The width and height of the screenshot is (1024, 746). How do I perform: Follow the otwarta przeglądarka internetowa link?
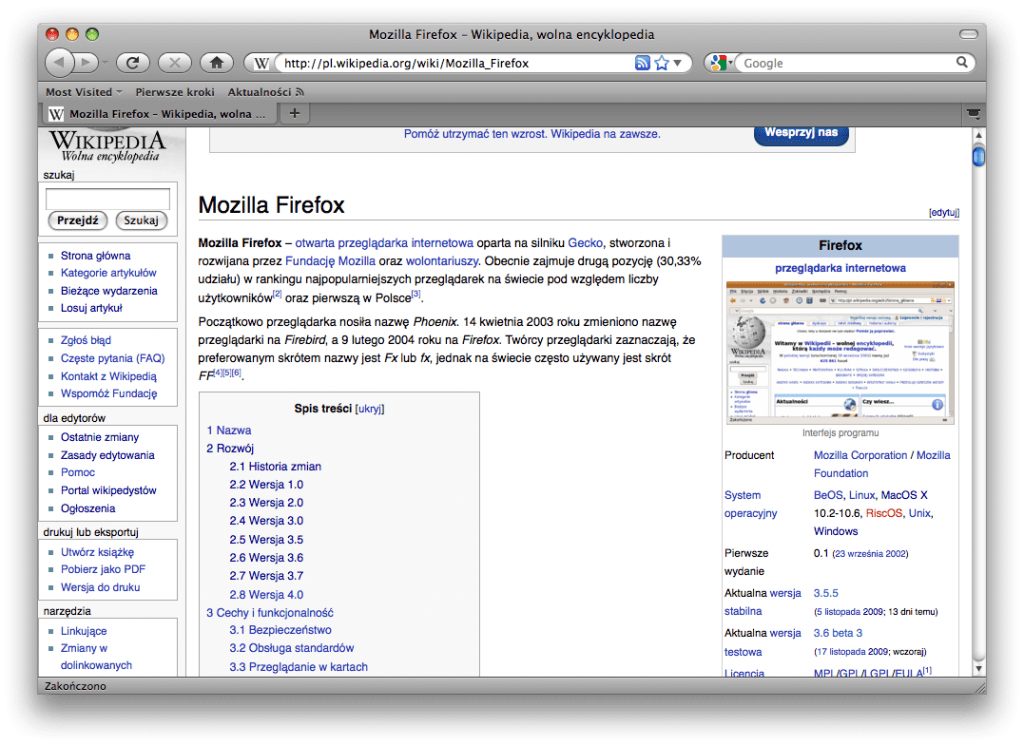pos(384,243)
